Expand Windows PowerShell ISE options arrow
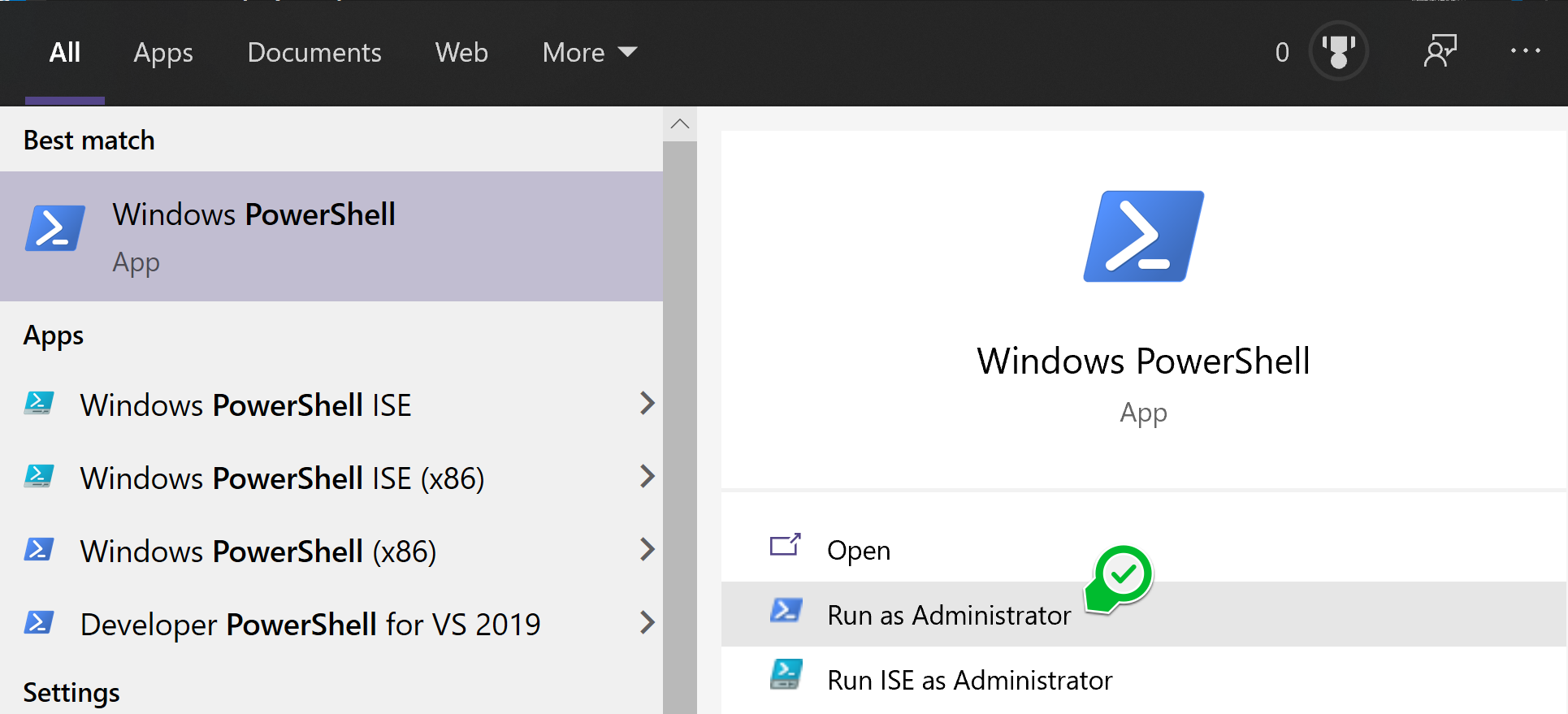The image size is (1568, 714). point(647,404)
